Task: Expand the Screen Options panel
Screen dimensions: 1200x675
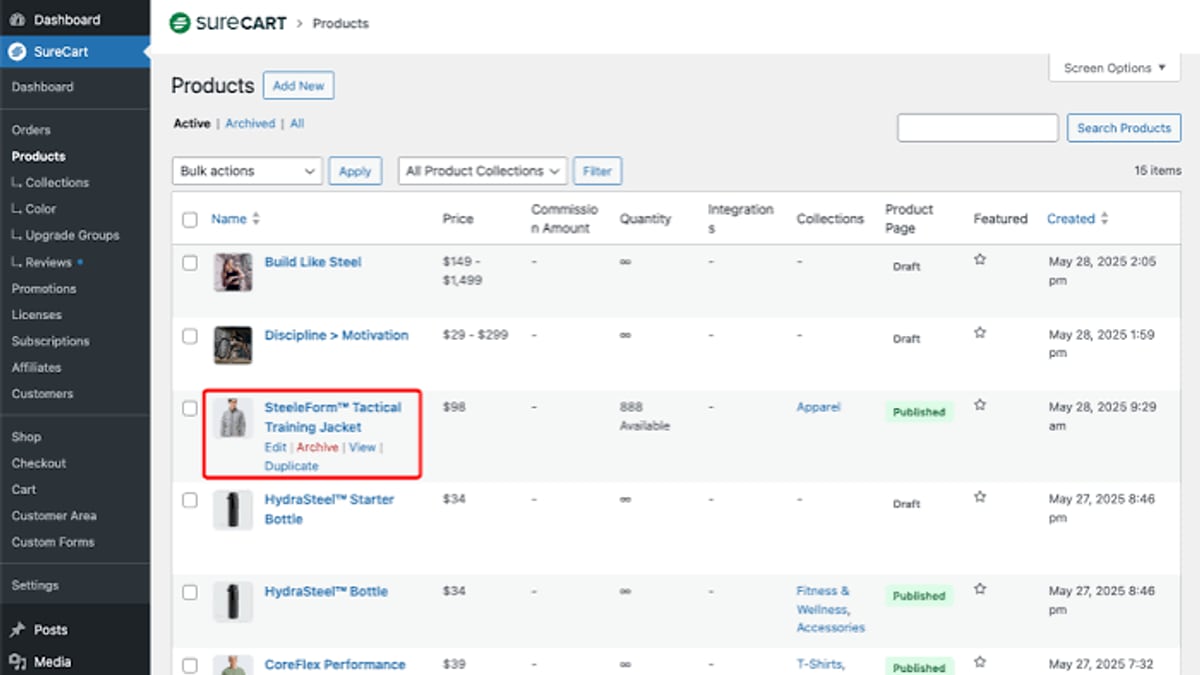Action: (1114, 68)
